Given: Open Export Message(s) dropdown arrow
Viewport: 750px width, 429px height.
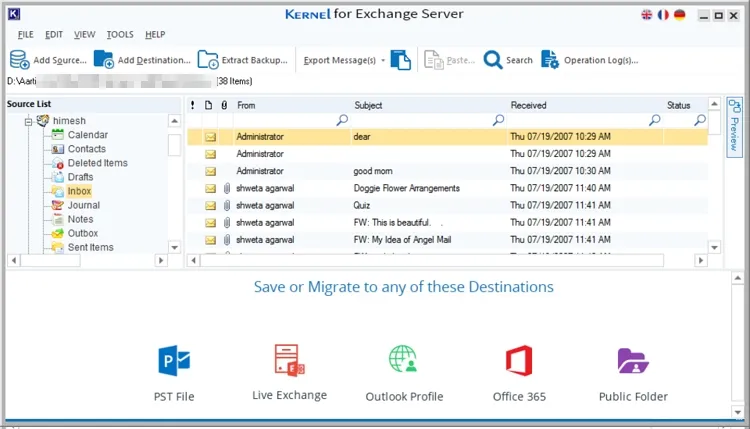Looking at the screenshot, I should [383, 61].
